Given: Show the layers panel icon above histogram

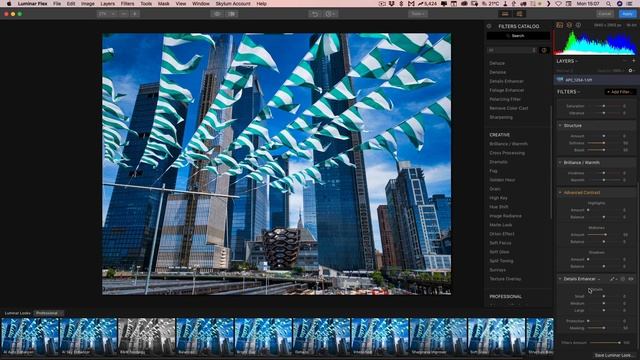Looking at the screenshot, I should pyautogui.click(x=569, y=25).
